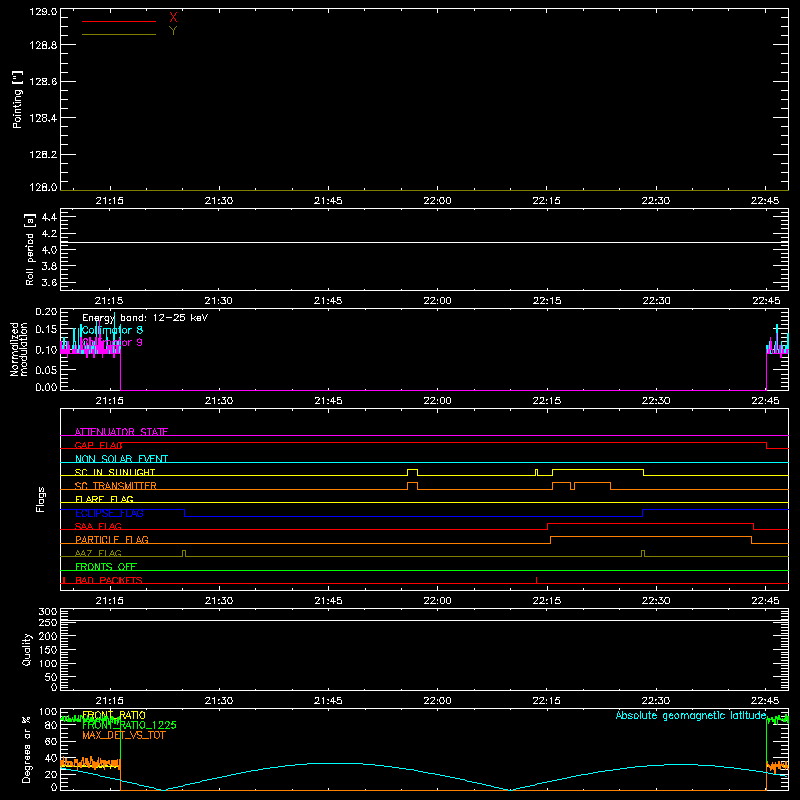This screenshot has width=800, height=800.
Task: Click the green FRONTS_OFF label
Action: click(x=106, y=566)
